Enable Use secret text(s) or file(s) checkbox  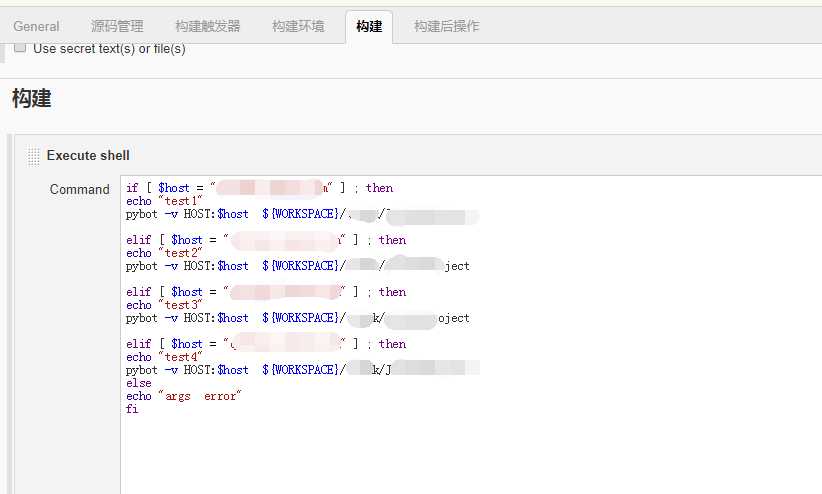(x=20, y=48)
